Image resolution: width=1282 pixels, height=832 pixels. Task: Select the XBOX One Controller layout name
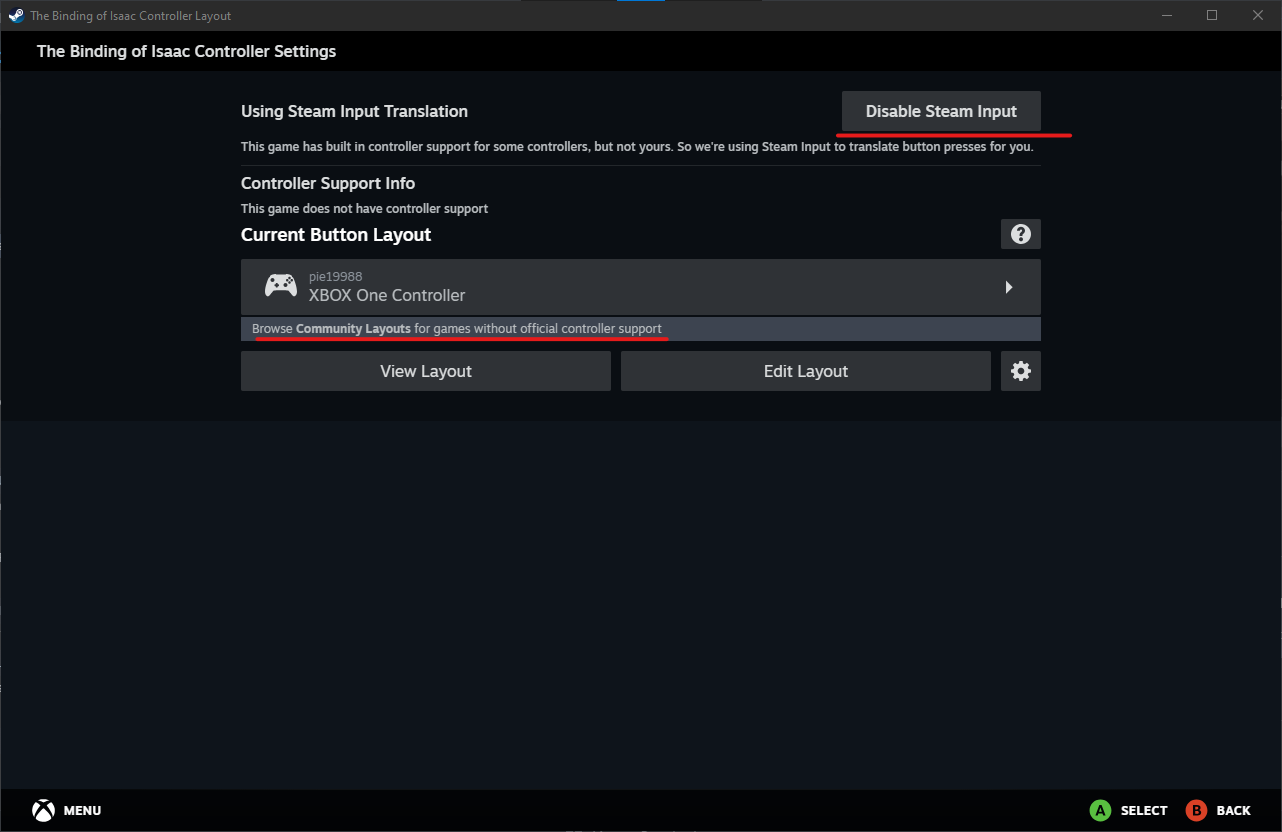387,296
